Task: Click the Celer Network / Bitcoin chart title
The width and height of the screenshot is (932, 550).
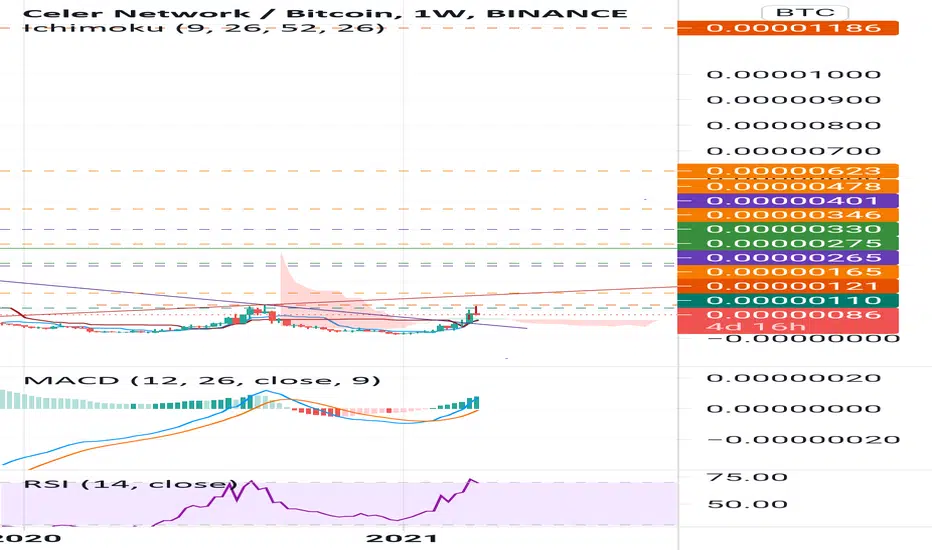Action: click(325, 12)
